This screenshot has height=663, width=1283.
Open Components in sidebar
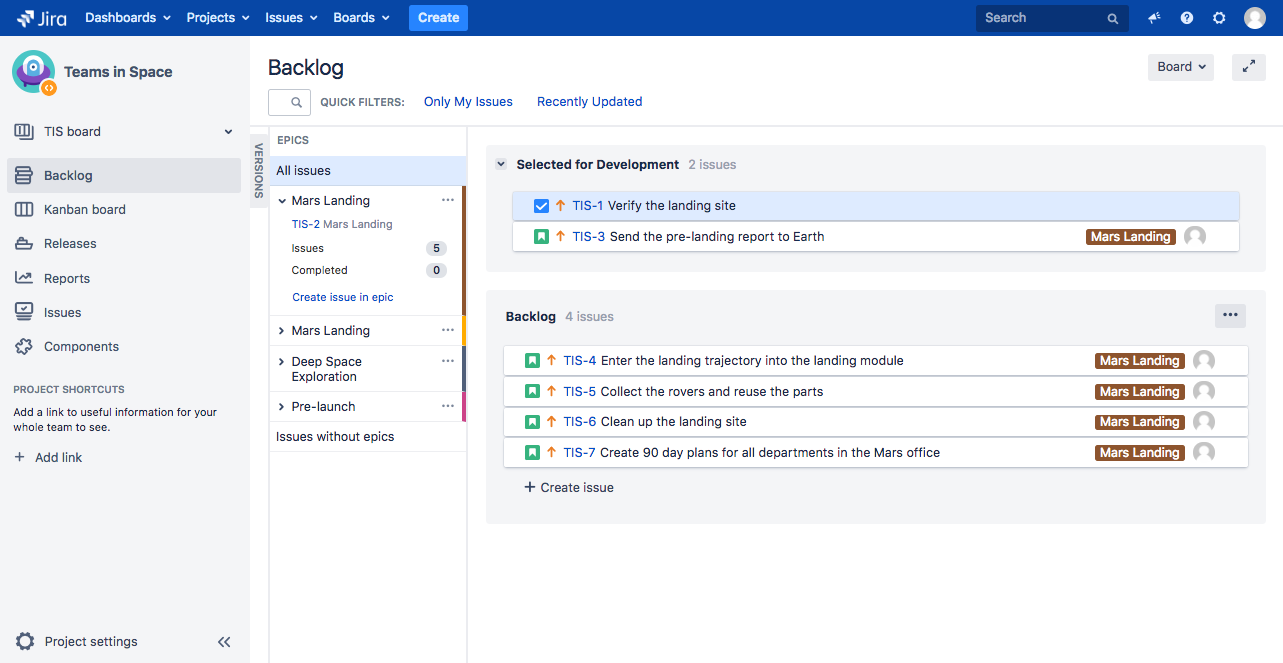(x=124, y=346)
